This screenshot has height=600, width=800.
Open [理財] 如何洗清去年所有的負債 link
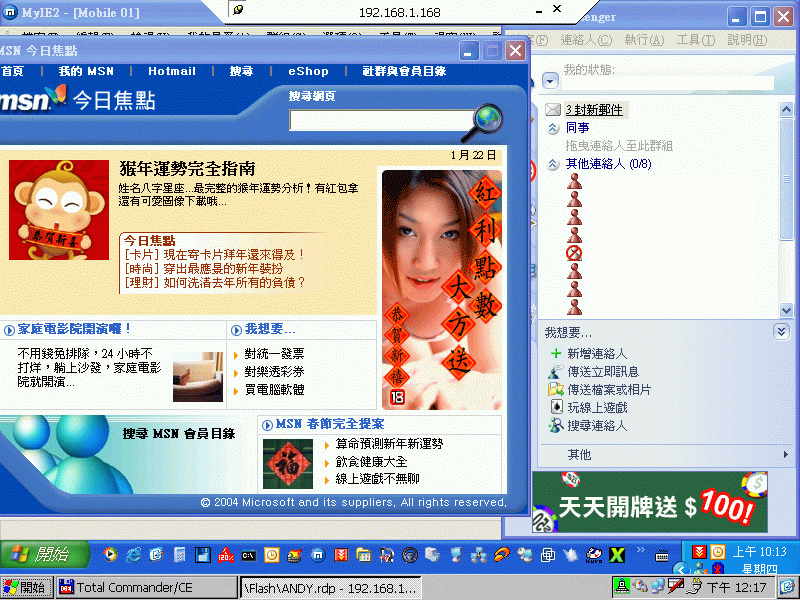click(x=214, y=282)
